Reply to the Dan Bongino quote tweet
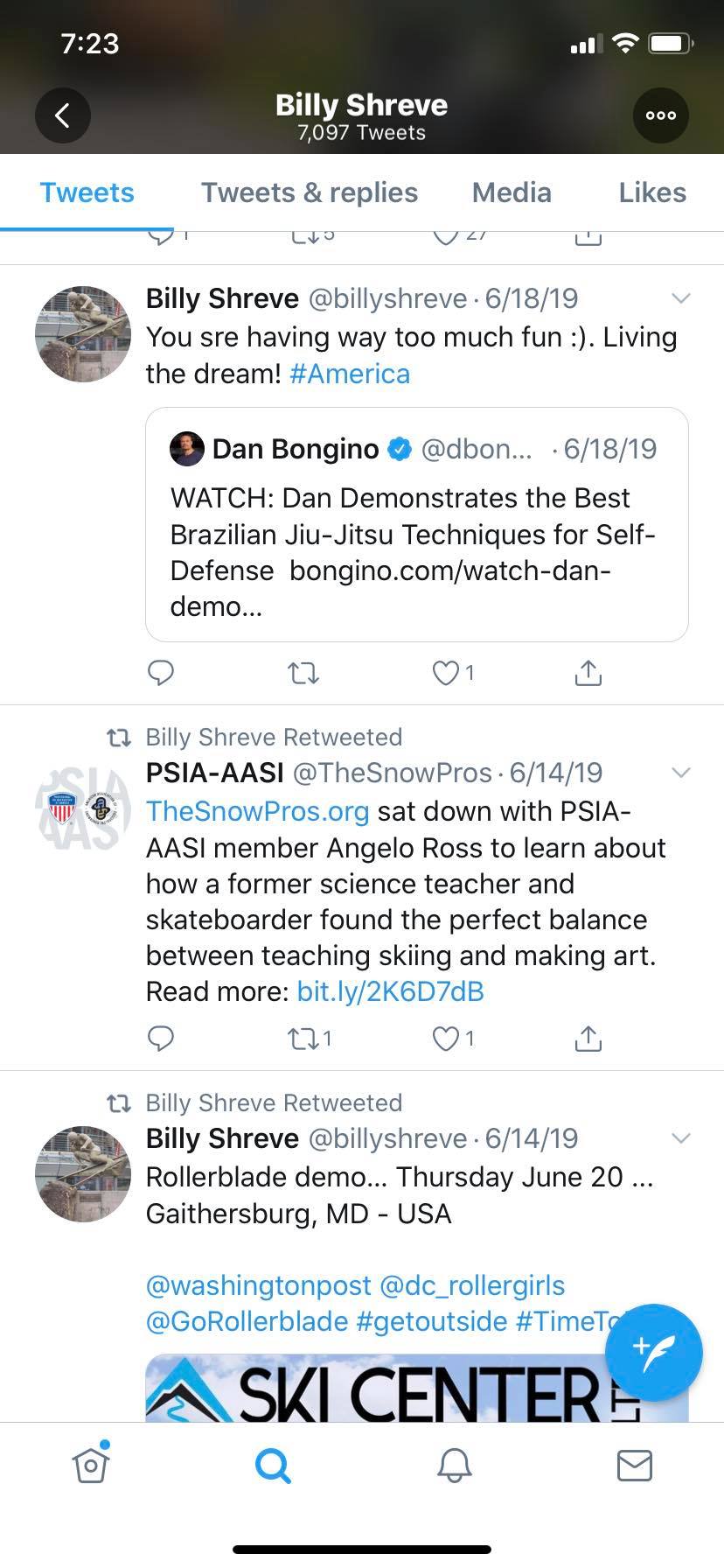This screenshot has width=724, height=1568. [161, 672]
